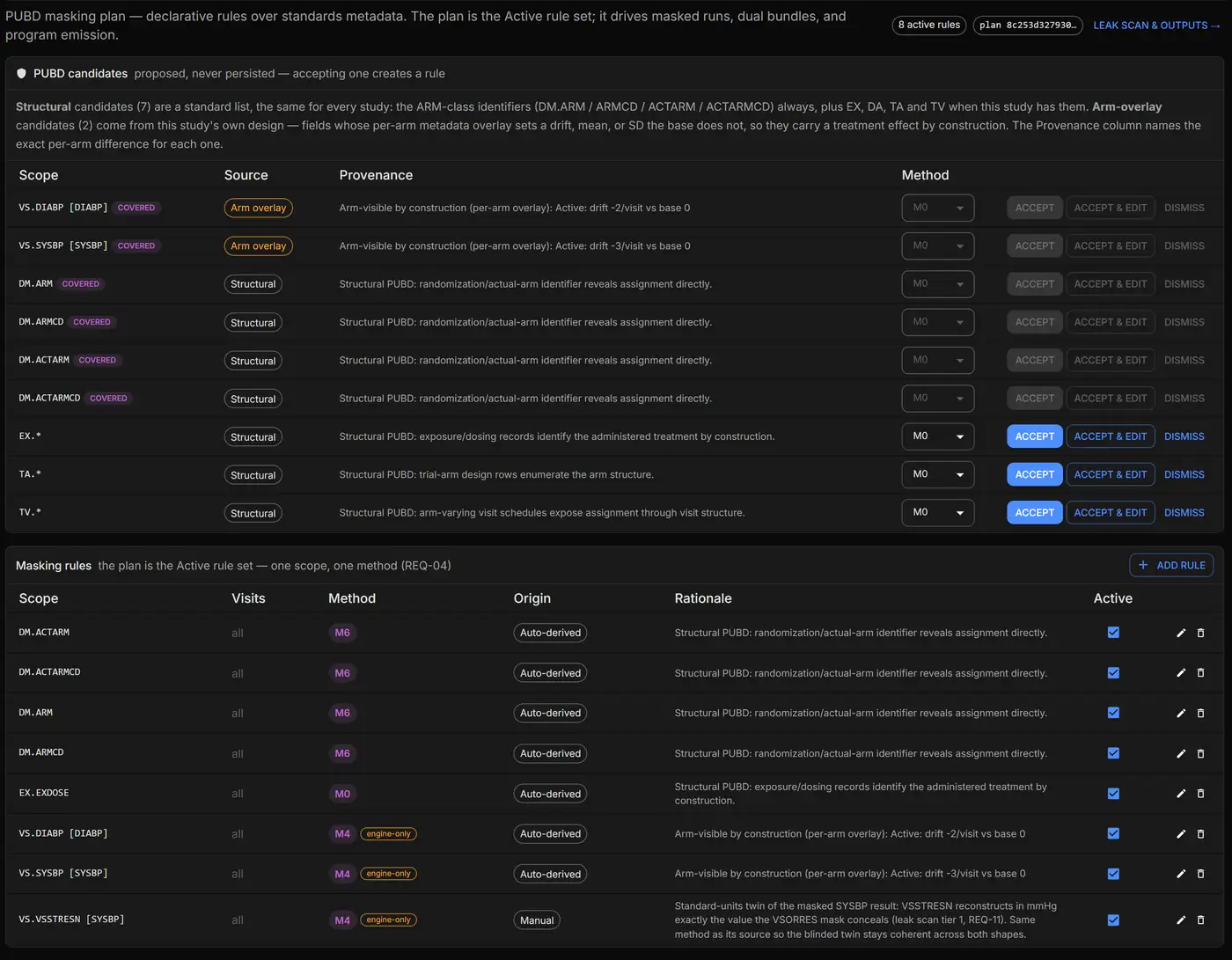Open Leak Scan & Outputs link
This screenshot has width=1232, height=960.
pos(1156,26)
